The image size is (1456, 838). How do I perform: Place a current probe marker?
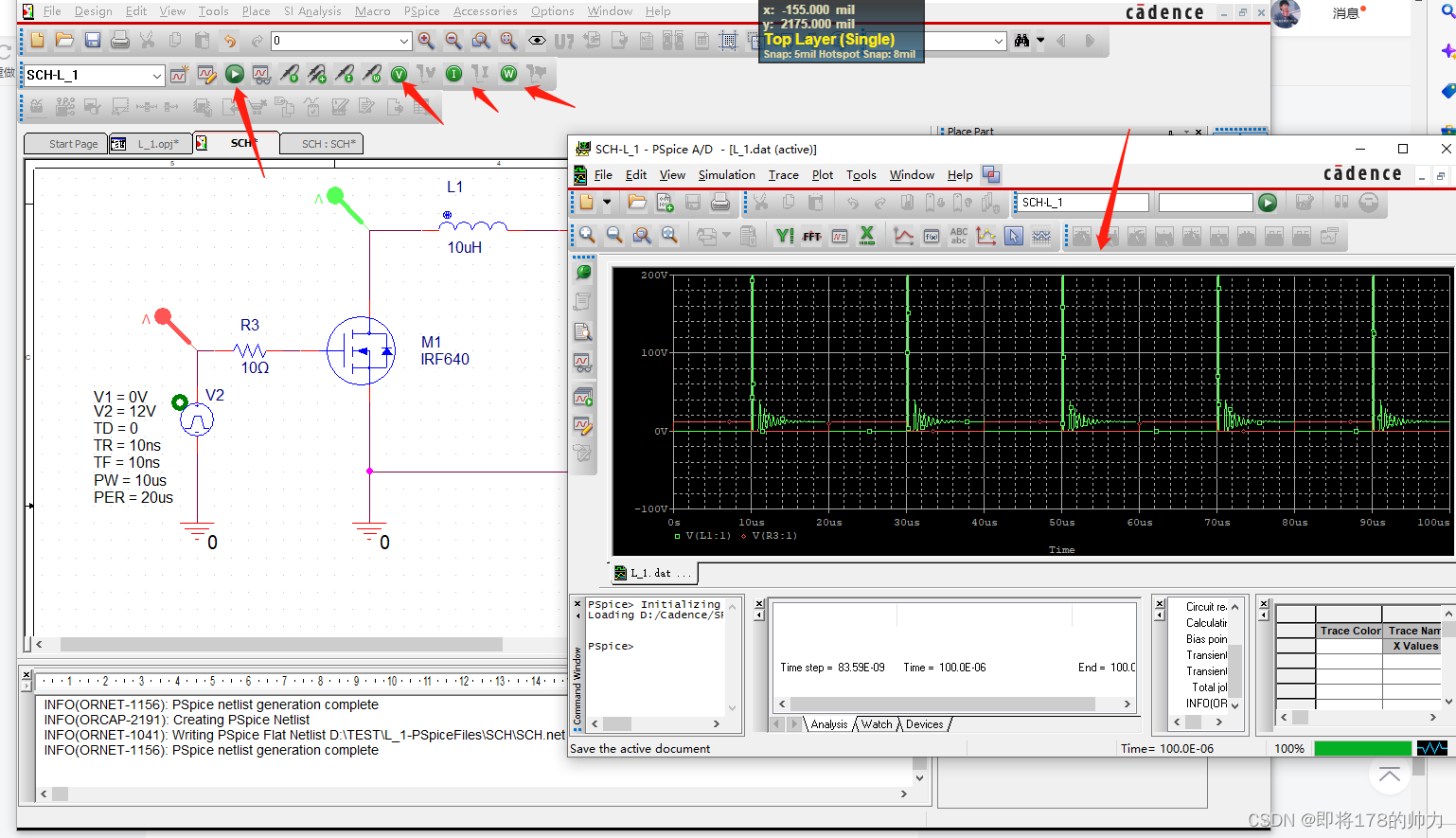[345, 74]
